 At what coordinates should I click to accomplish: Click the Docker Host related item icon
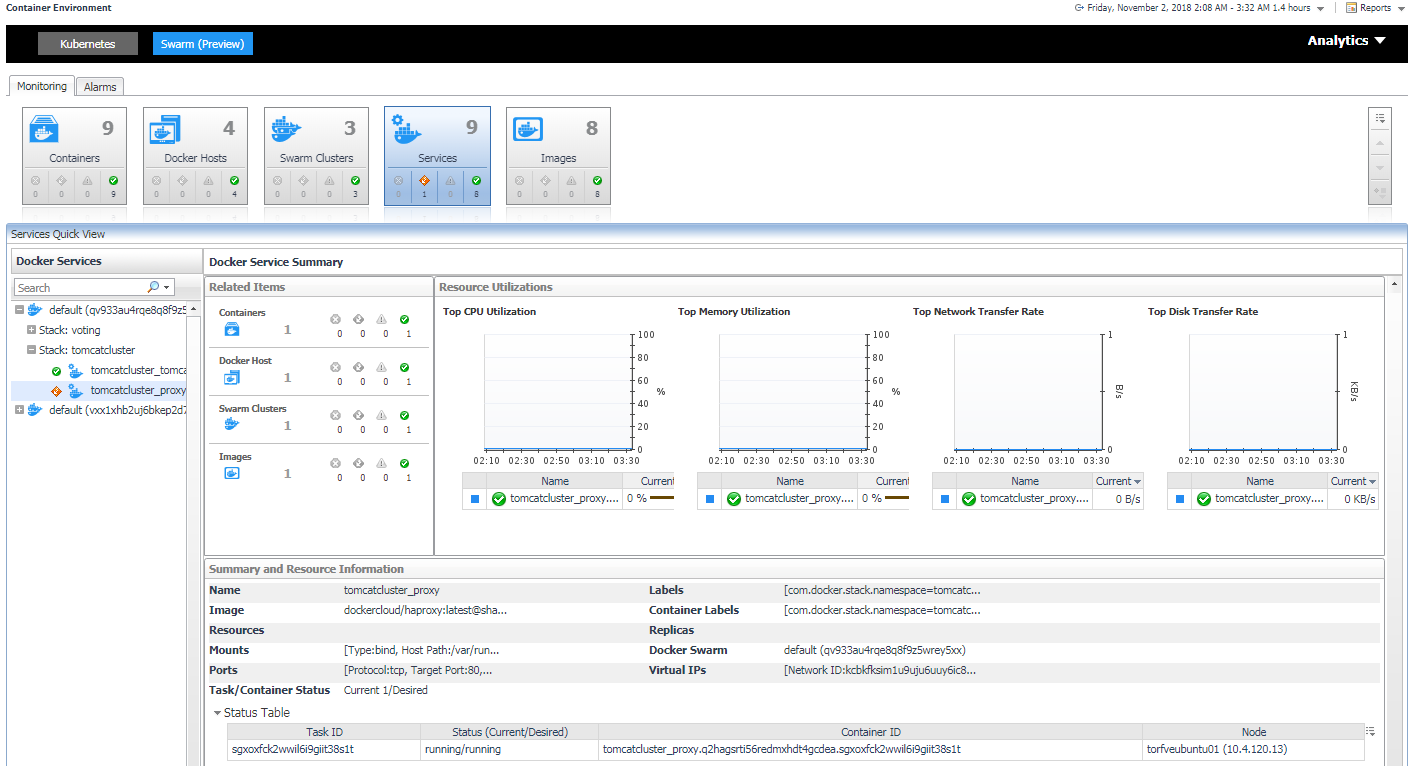point(232,378)
